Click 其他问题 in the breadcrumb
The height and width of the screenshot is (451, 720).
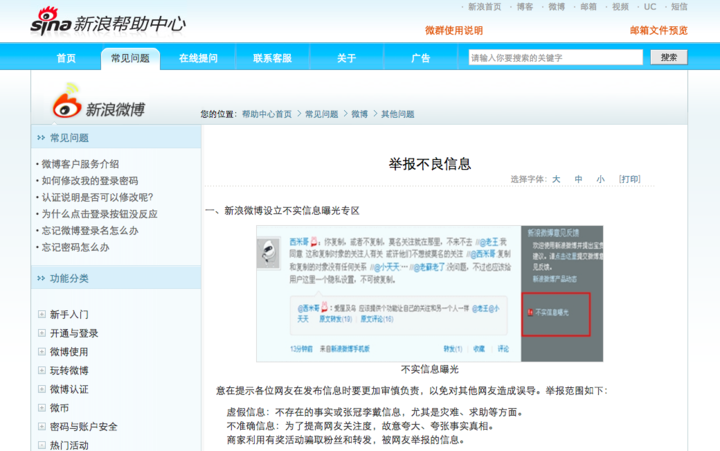click(x=398, y=114)
